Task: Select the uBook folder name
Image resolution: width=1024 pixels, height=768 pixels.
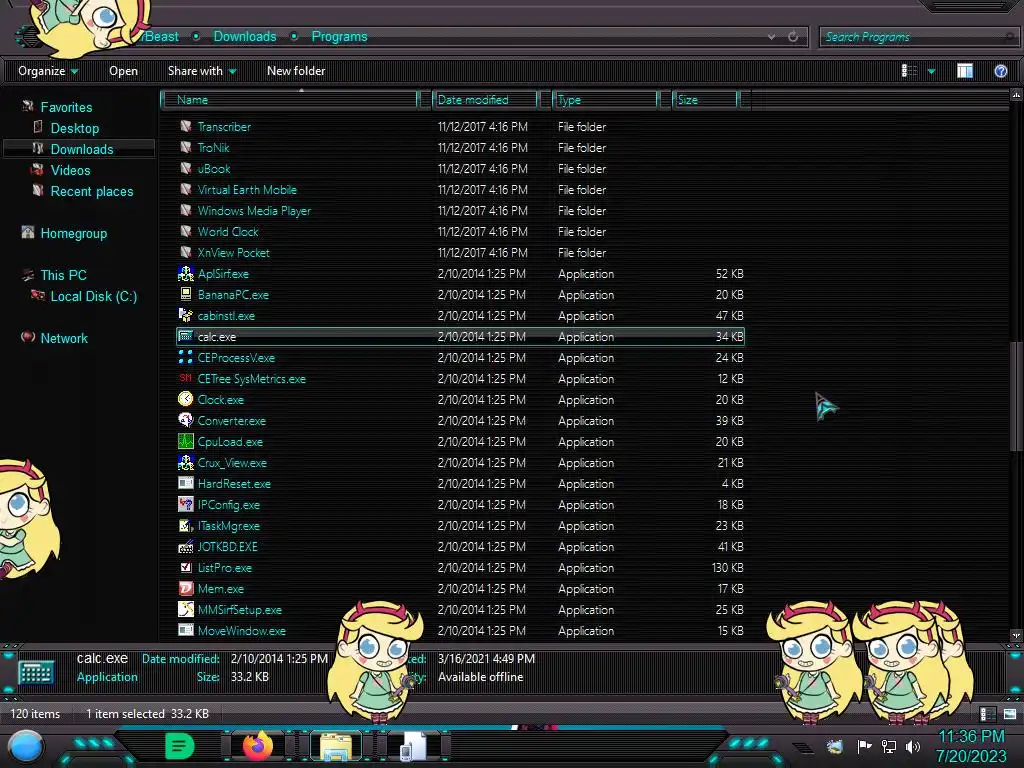Action: [214, 168]
